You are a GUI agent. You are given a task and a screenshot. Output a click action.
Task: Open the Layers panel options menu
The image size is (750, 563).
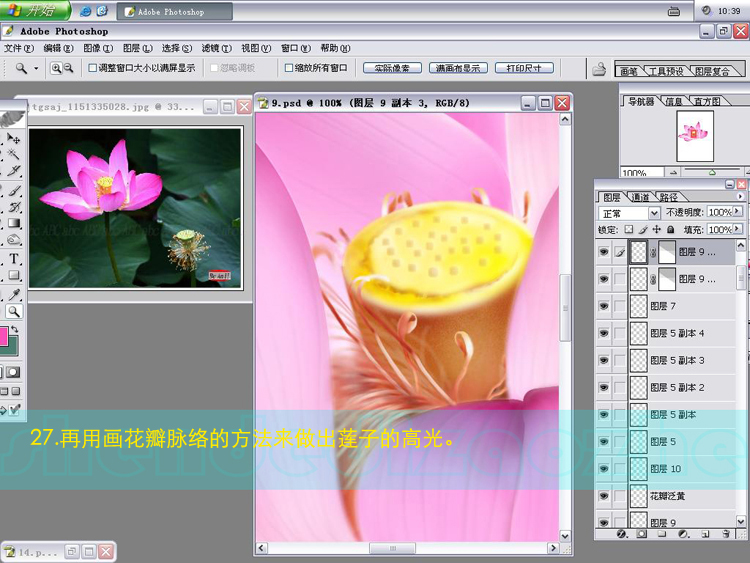coord(740,196)
